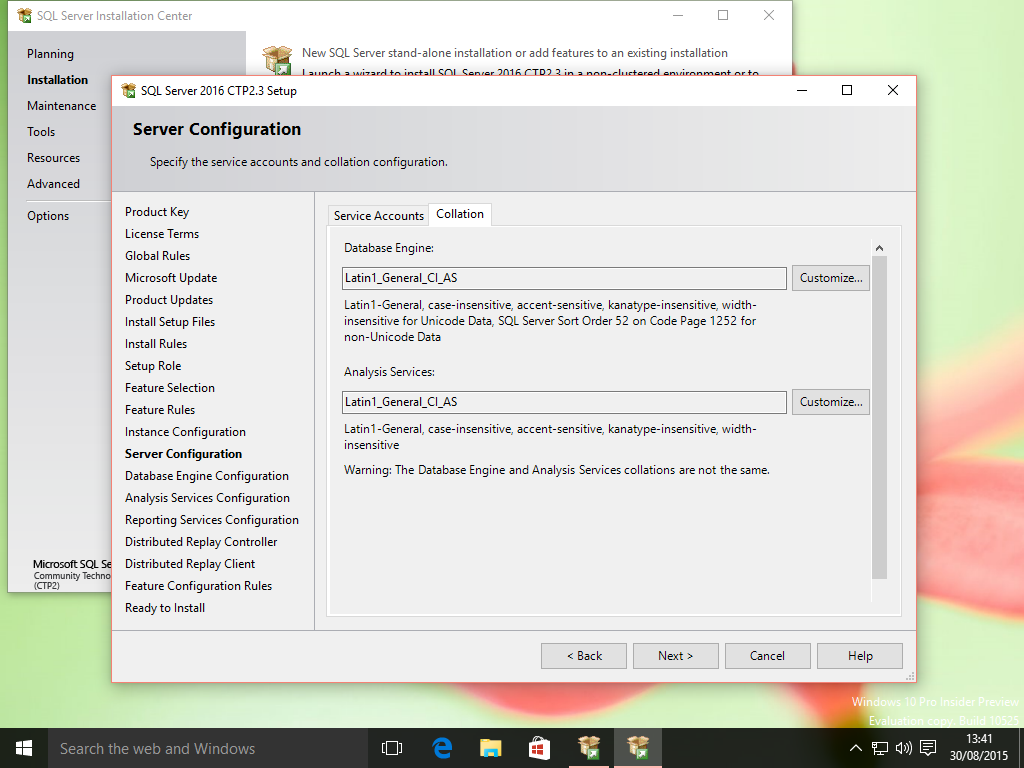Screen dimensions: 1024x768
Task: Open Task View from the taskbar
Action: [392, 747]
